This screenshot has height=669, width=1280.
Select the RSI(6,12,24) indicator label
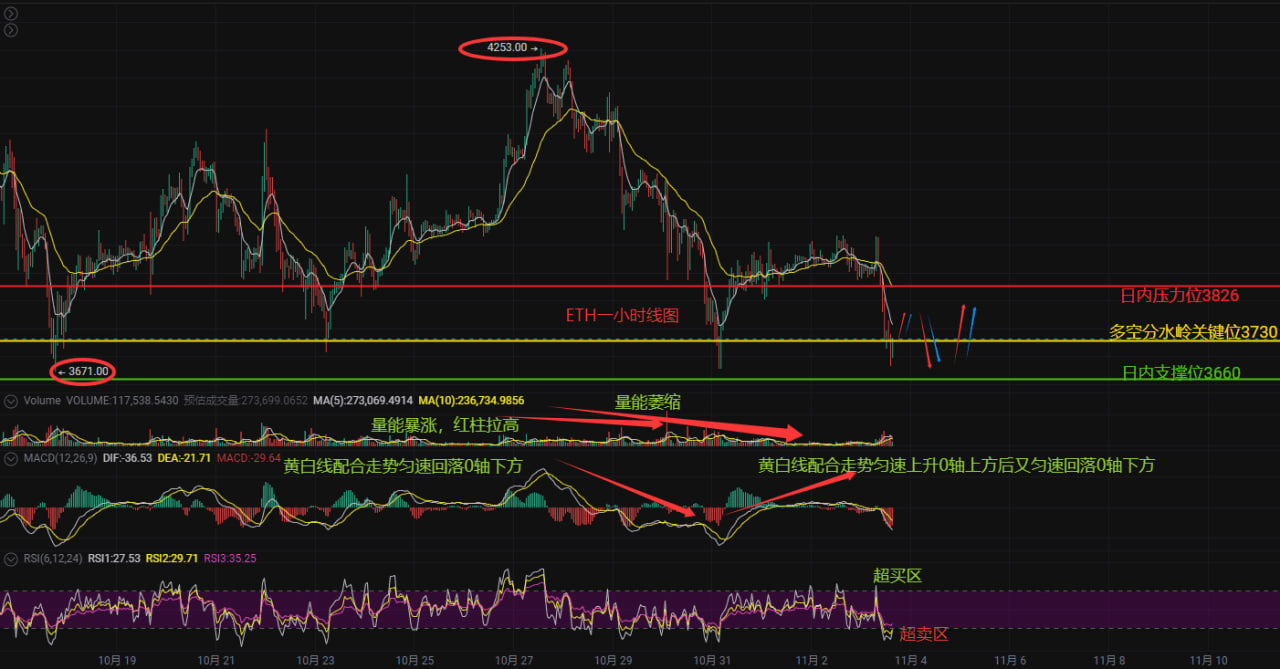(53, 558)
